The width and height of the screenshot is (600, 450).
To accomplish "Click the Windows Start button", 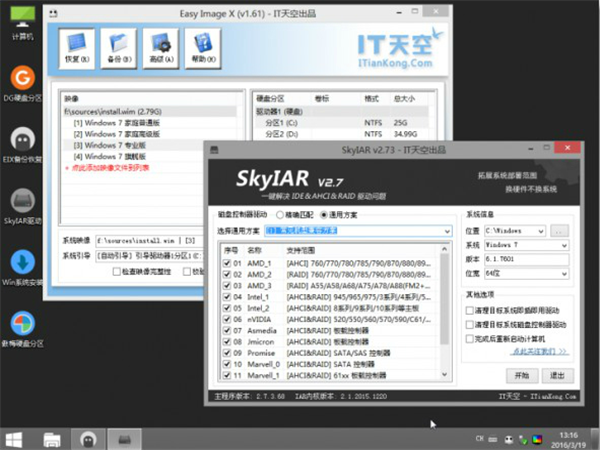I will tap(17, 438).
